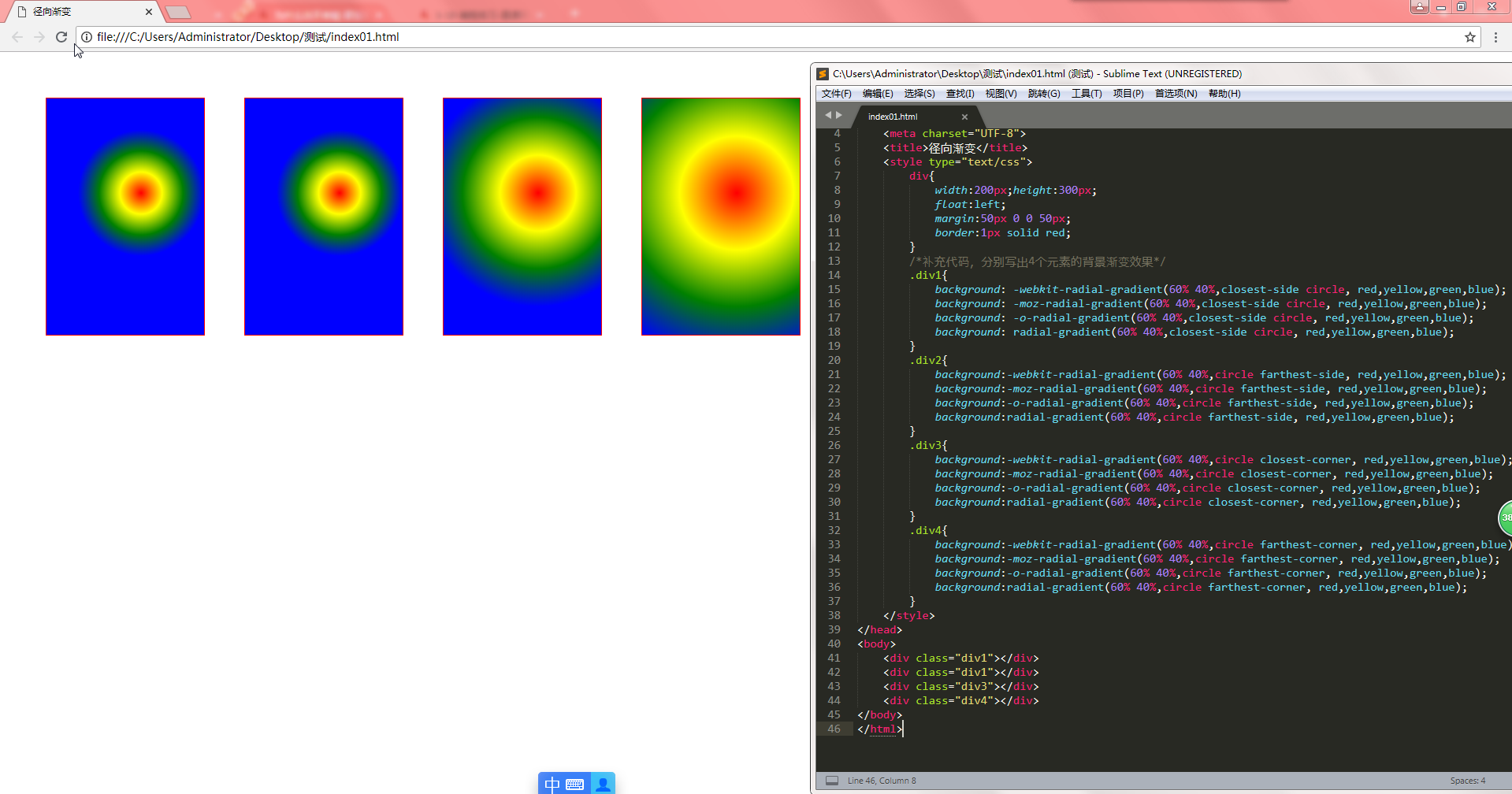Click the Chrome user profile button
1512x794 pixels.
[x=1419, y=6]
